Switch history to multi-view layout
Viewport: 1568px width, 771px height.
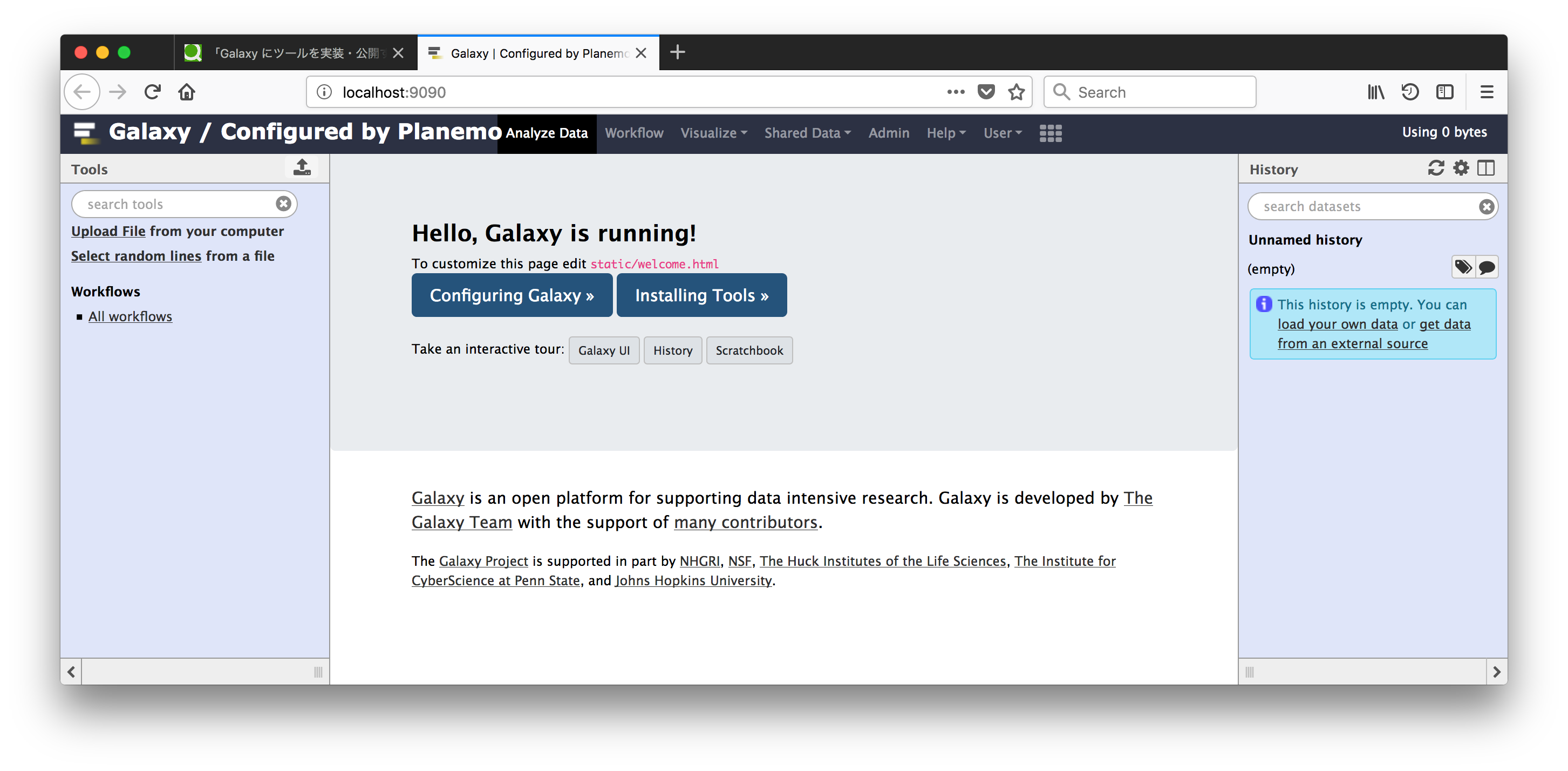[1486, 168]
